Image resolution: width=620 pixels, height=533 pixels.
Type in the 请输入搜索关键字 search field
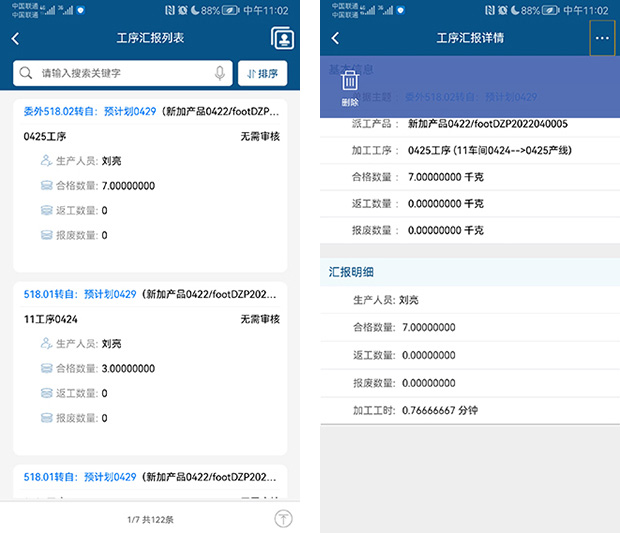[120, 73]
